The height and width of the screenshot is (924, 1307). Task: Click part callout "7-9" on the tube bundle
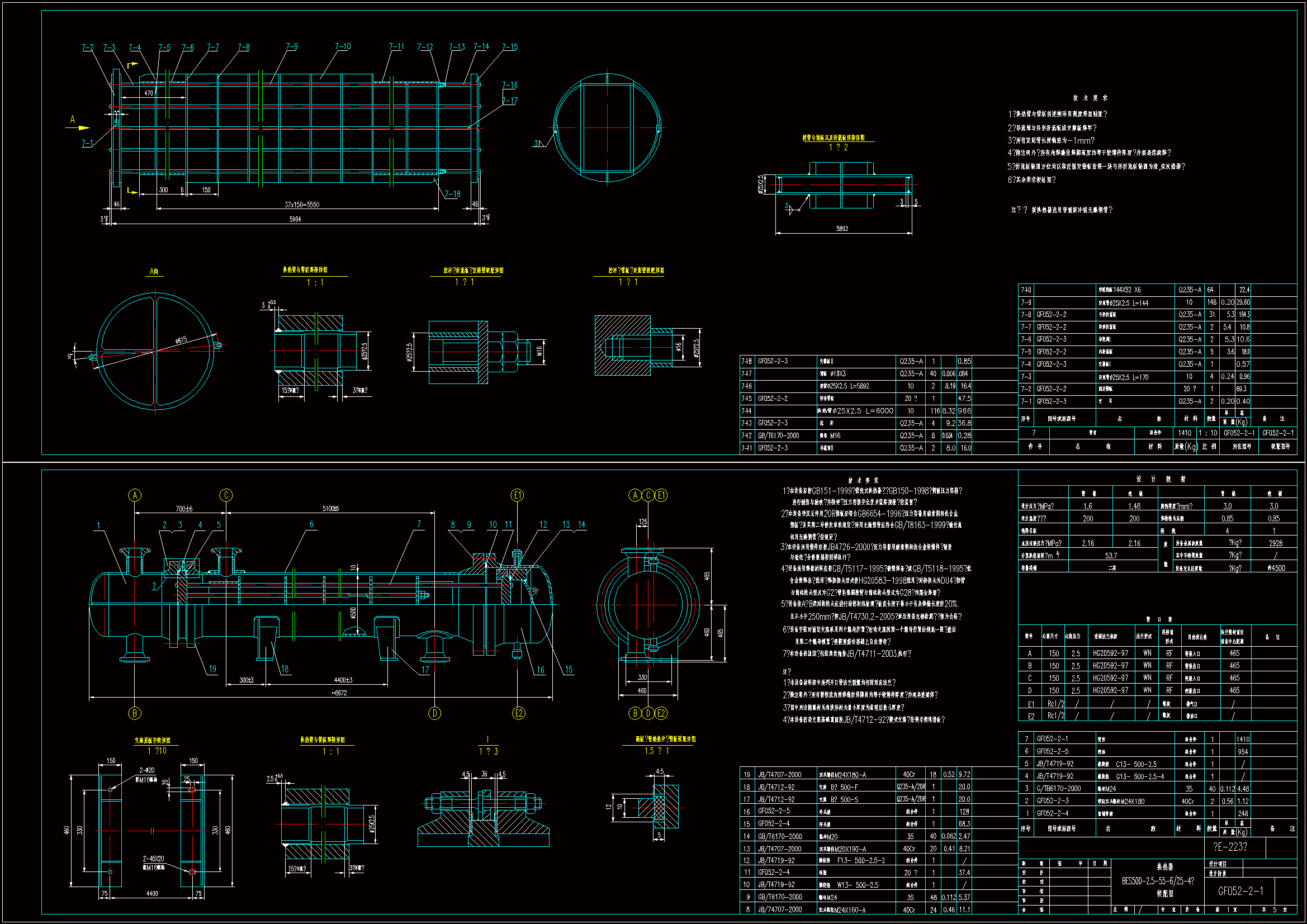tap(291, 46)
